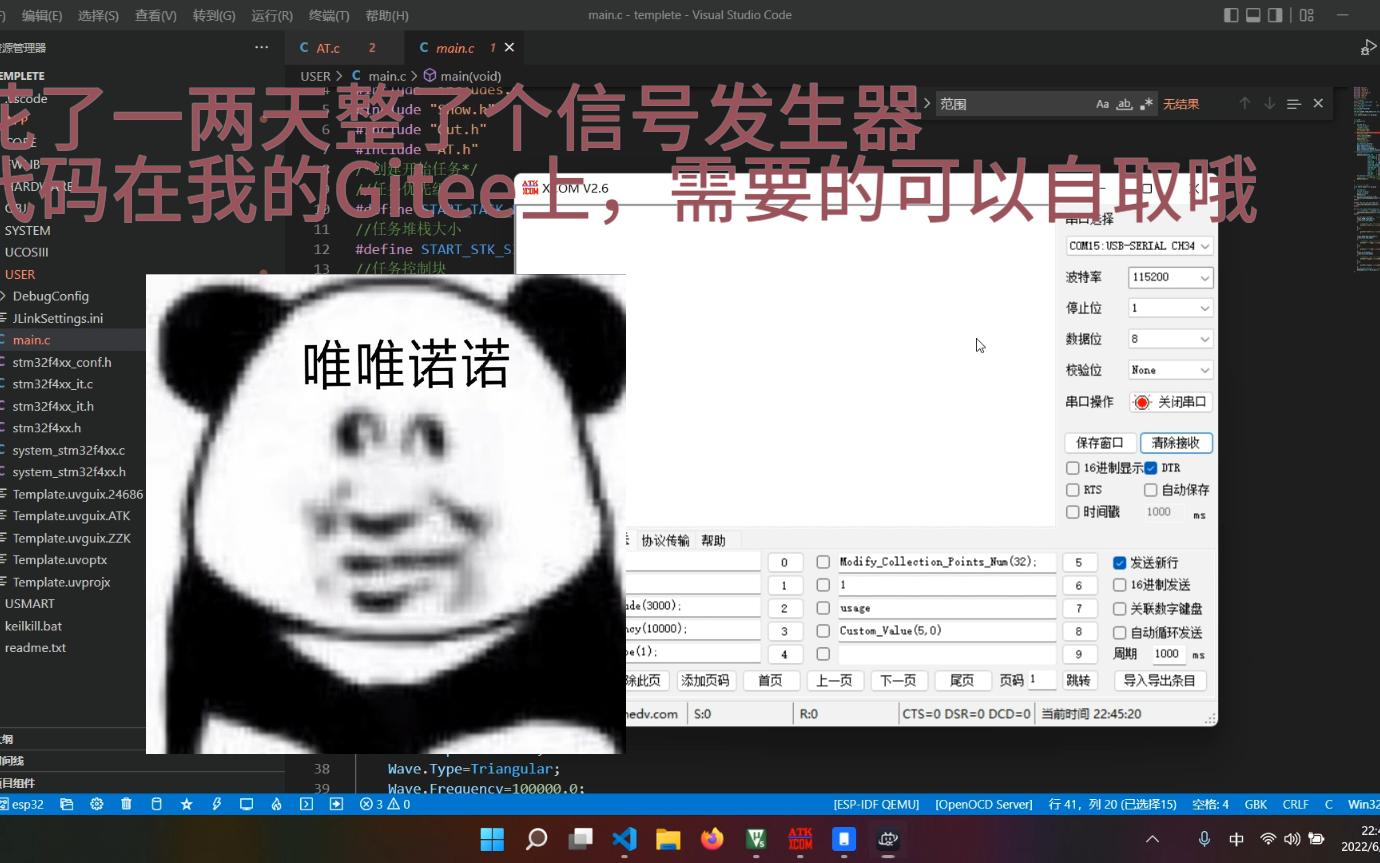The image size is (1380, 863).
Task: Enable RTS checkbox in XCOM
Action: pos(1073,490)
